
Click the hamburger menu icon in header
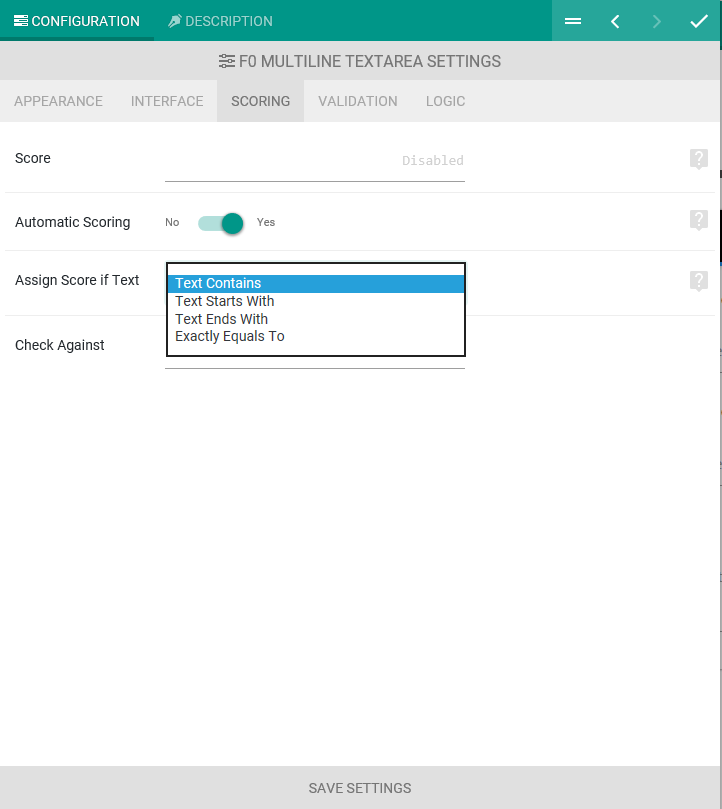[573, 21]
